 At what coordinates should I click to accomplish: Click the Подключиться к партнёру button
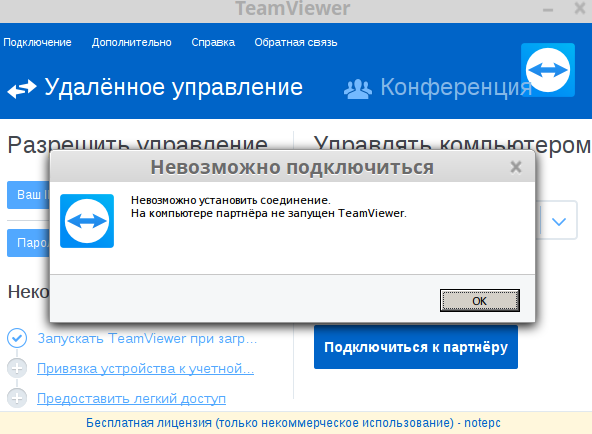tap(416, 347)
